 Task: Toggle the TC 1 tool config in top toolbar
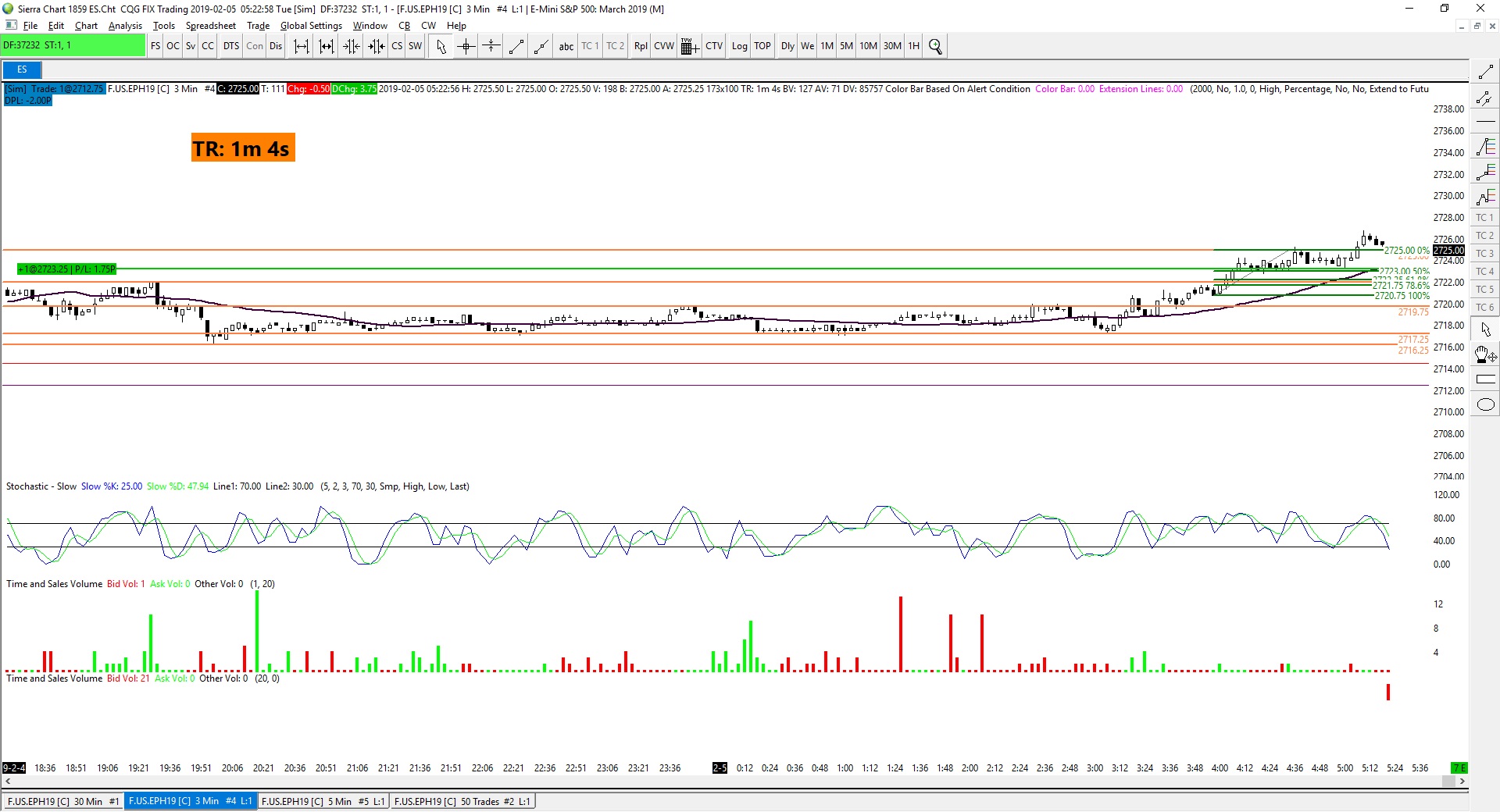coord(590,46)
